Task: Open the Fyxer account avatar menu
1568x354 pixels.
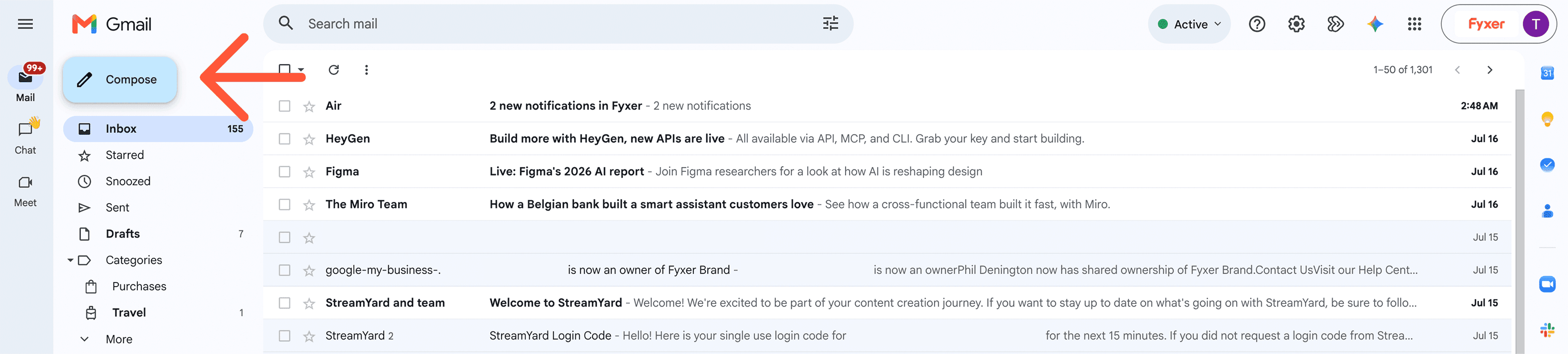Action: (x=1535, y=24)
